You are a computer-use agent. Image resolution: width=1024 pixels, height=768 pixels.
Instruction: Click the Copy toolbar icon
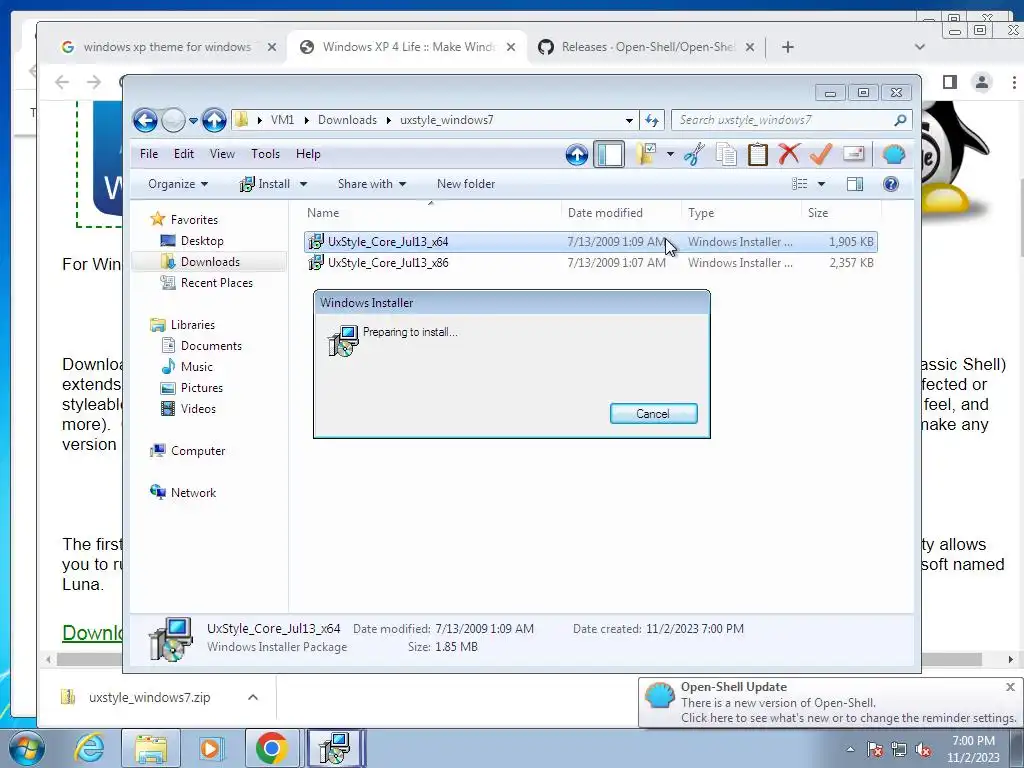pyautogui.click(x=726, y=155)
